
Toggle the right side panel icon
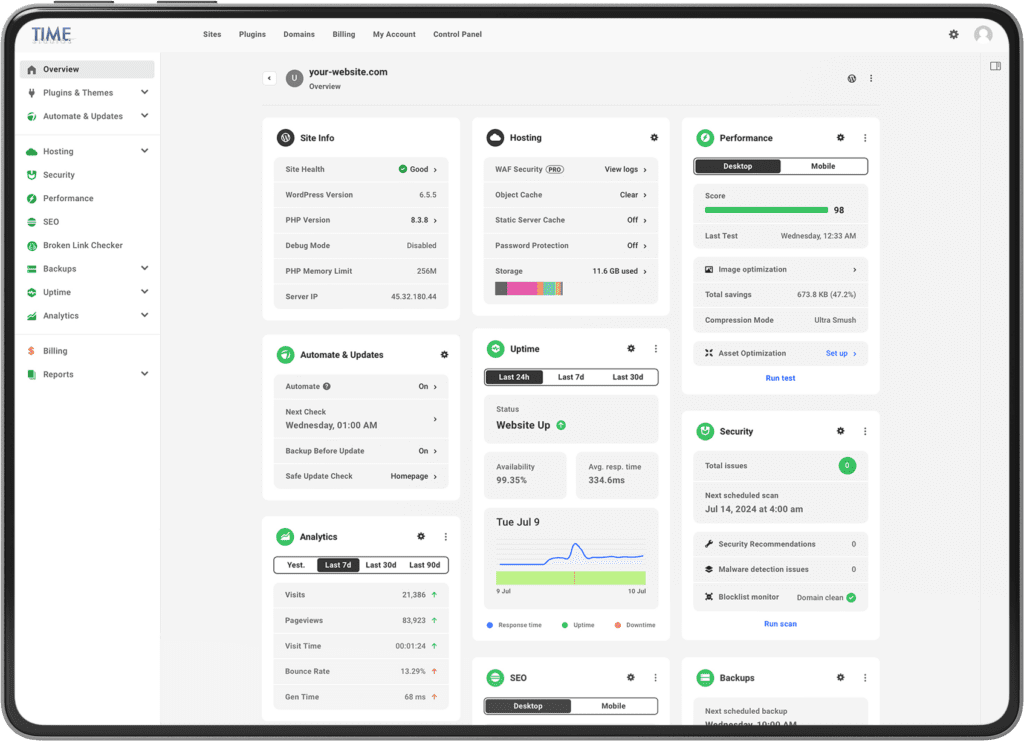[995, 67]
